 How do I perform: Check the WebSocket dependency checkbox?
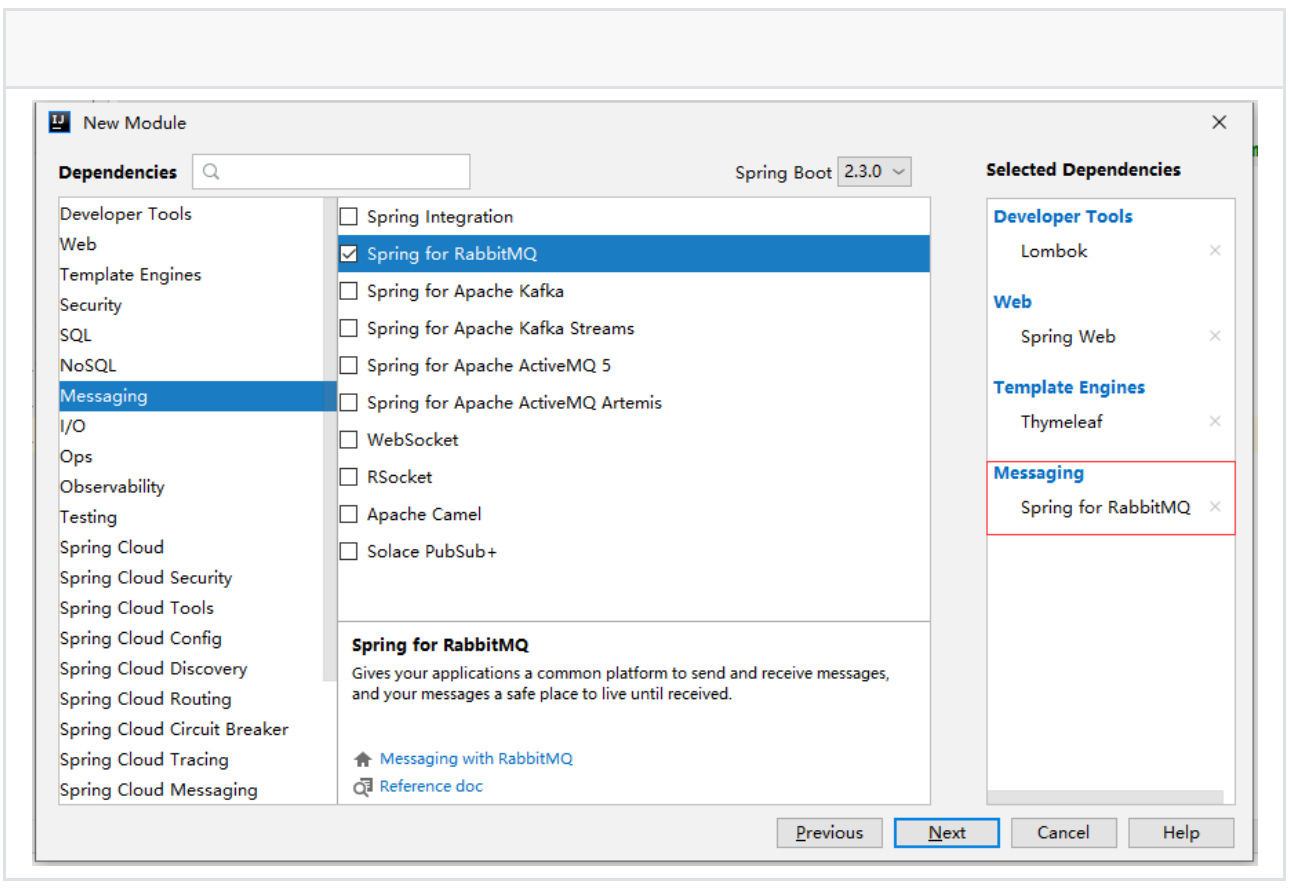pyautogui.click(x=349, y=440)
